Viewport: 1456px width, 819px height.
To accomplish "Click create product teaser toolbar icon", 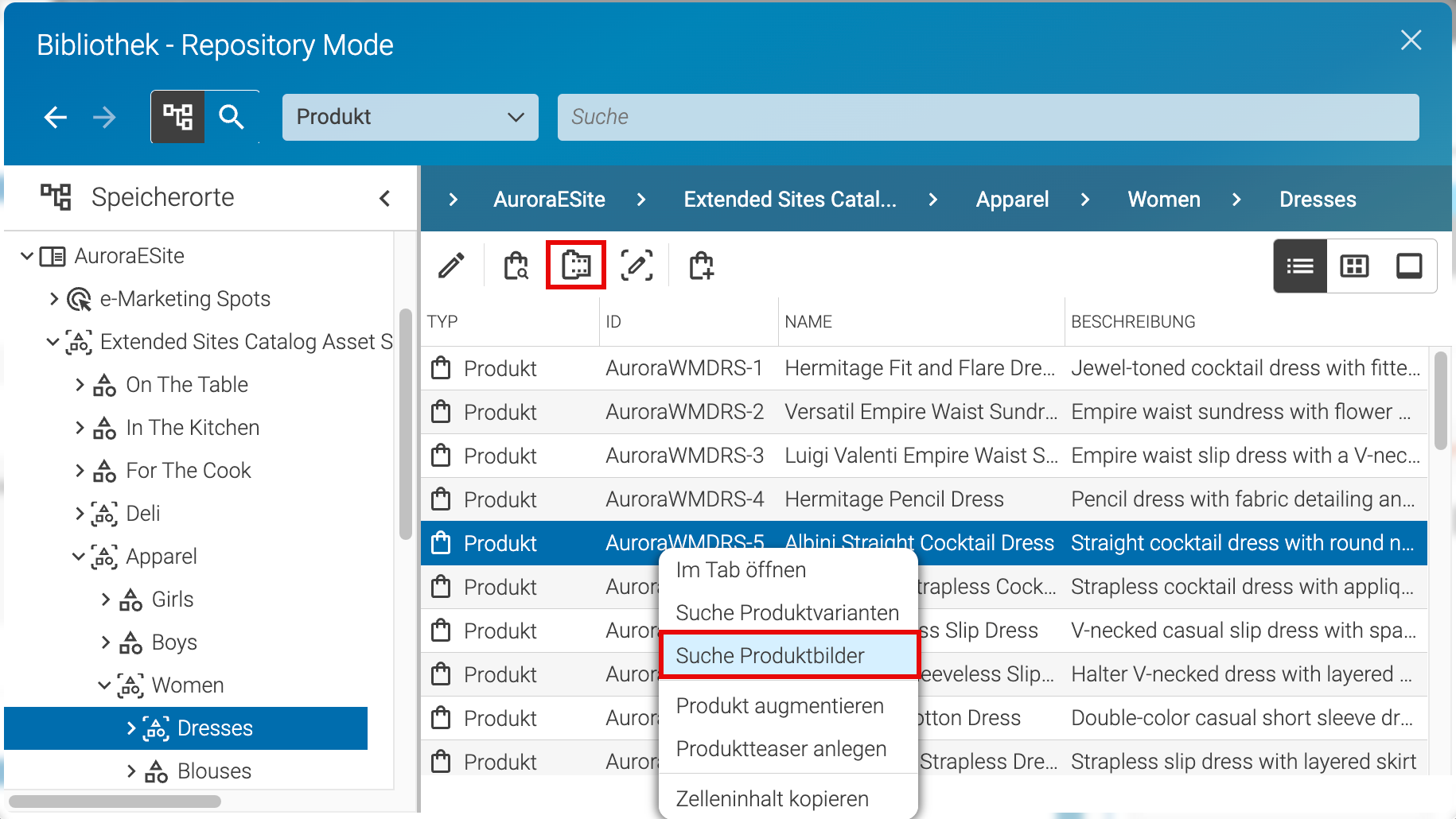I will click(x=701, y=266).
